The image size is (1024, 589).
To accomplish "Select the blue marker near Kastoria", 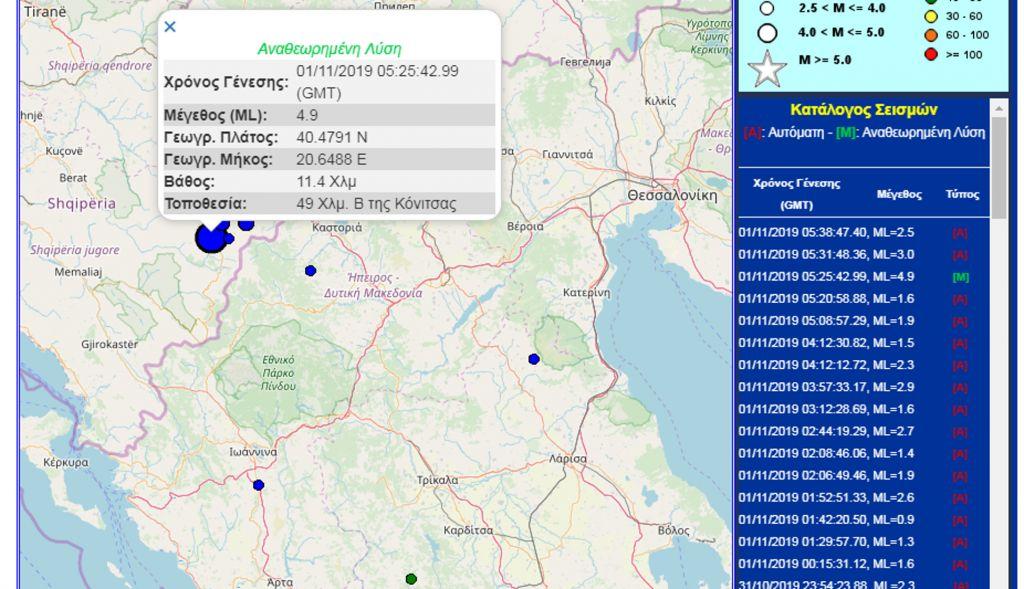I will coord(310,271).
